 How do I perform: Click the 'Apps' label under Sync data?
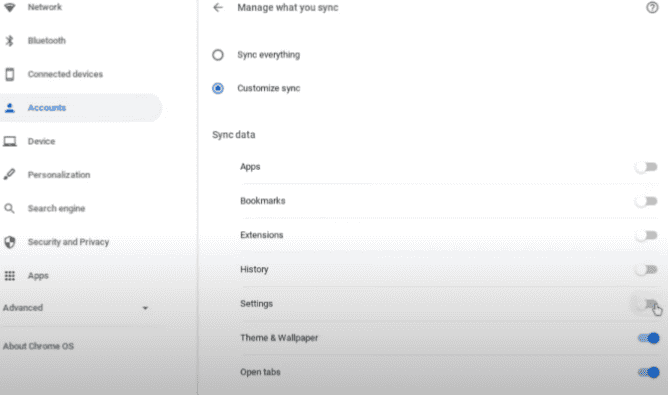[250, 167]
